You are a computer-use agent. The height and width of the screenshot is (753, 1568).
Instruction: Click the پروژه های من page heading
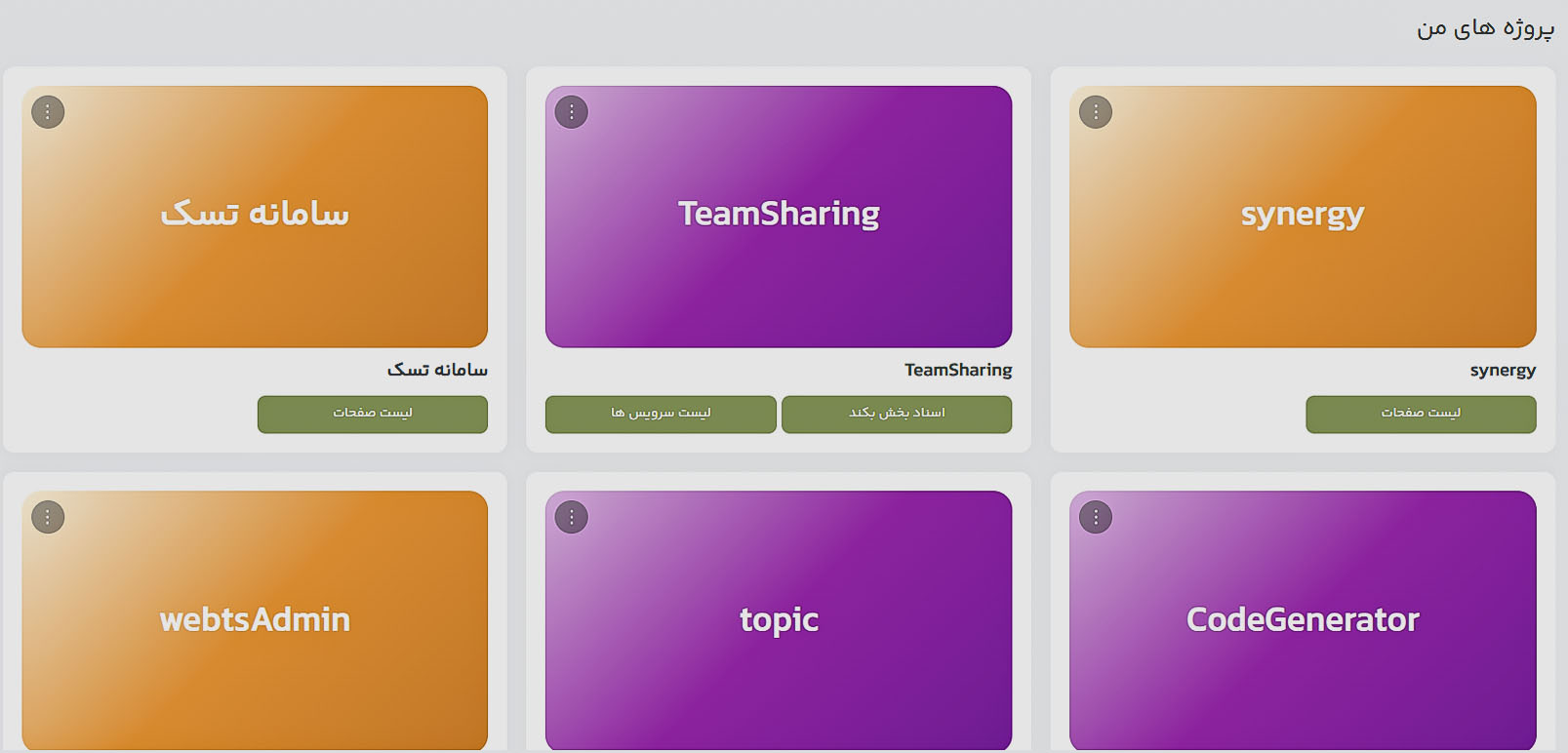click(x=1485, y=28)
